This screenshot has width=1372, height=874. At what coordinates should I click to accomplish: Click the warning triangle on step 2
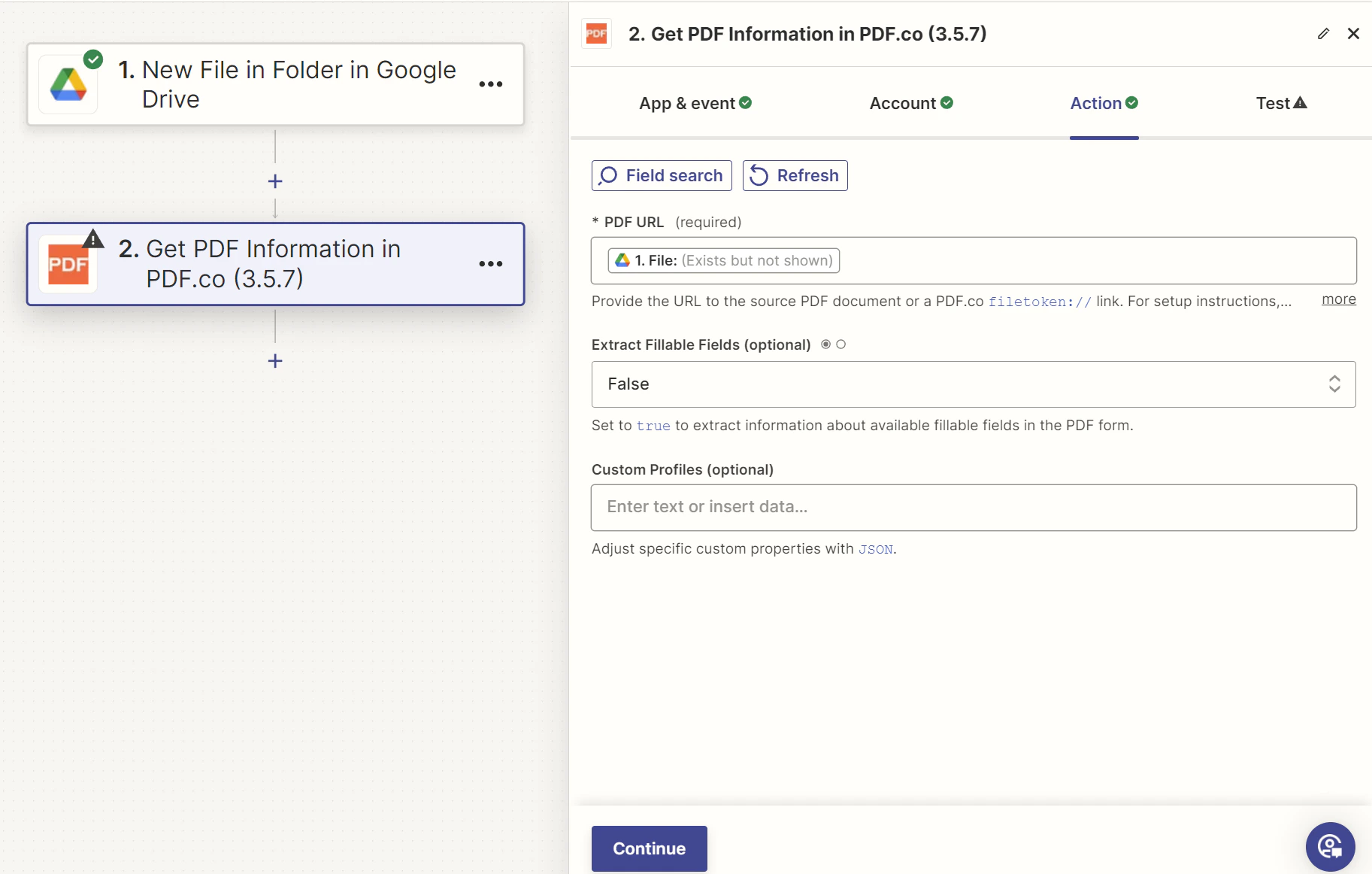[x=92, y=239]
